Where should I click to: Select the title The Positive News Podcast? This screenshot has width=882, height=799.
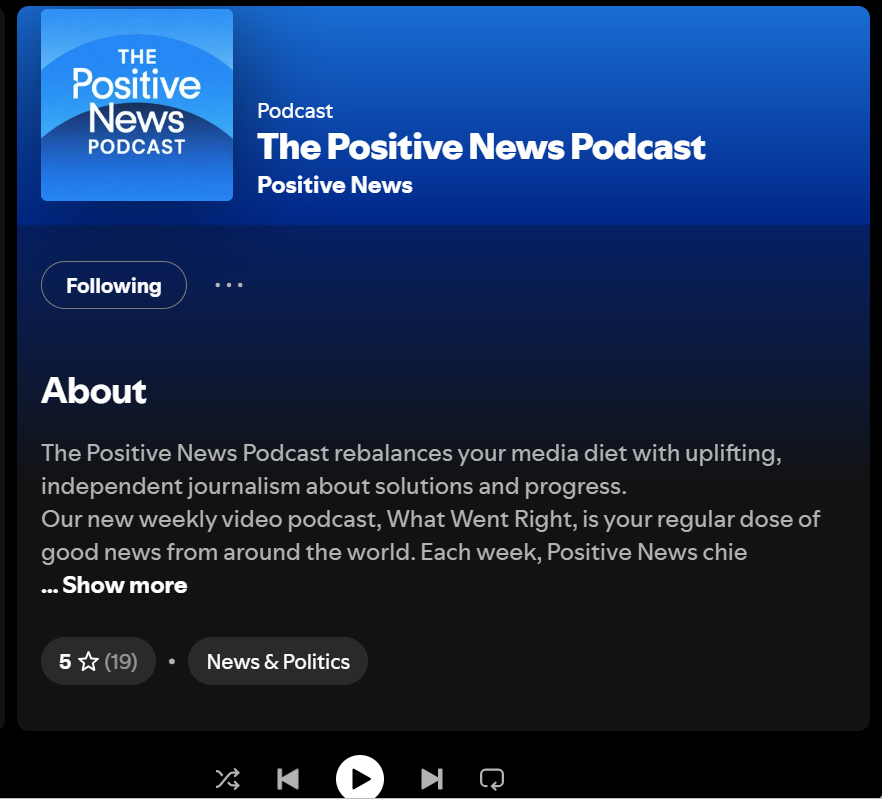point(482,147)
